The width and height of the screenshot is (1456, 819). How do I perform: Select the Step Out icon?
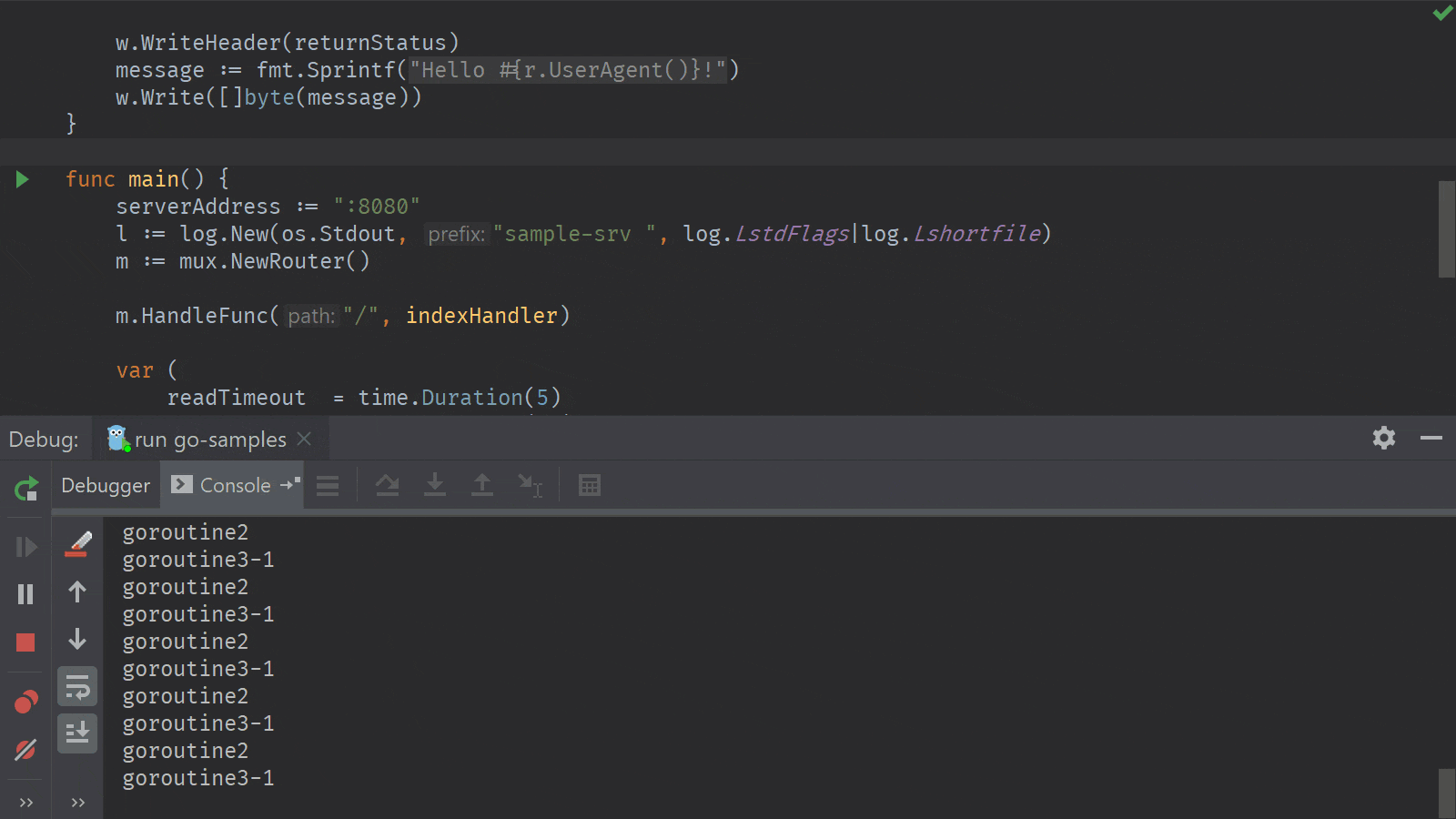pos(481,484)
